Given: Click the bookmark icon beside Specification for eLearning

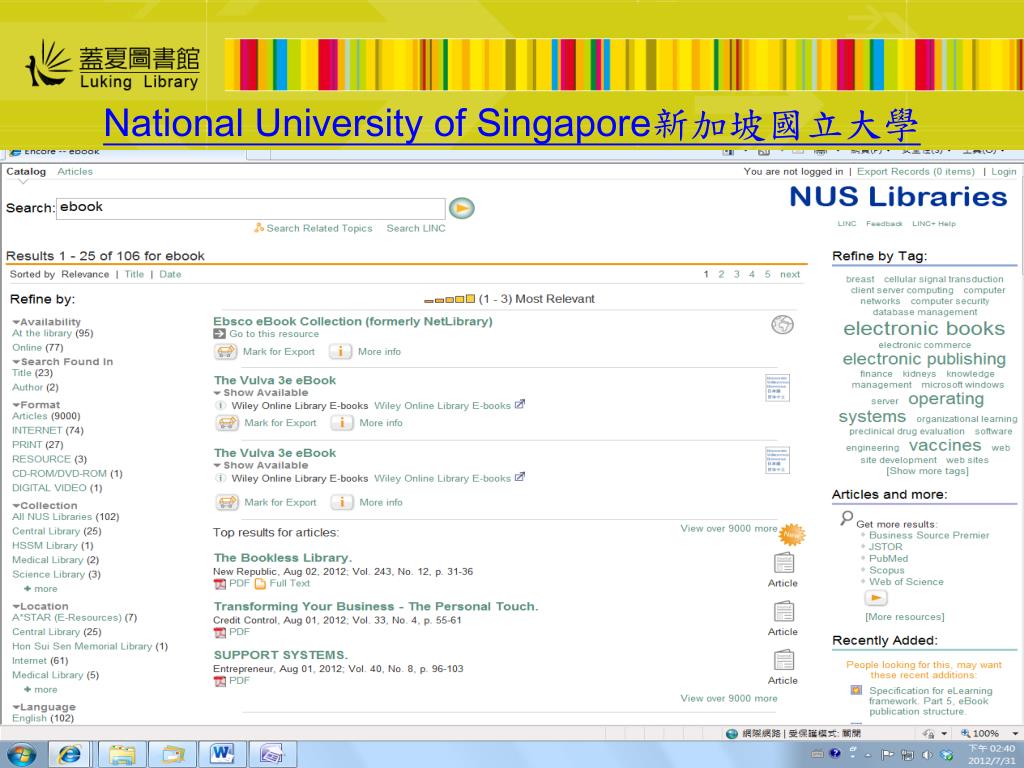Looking at the screenshot, I should click(x=856, y=690).
